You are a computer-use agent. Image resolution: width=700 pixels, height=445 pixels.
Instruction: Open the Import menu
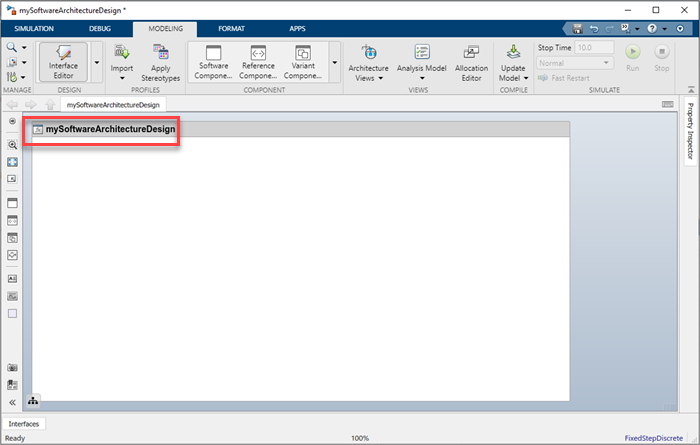coord(122,62)
